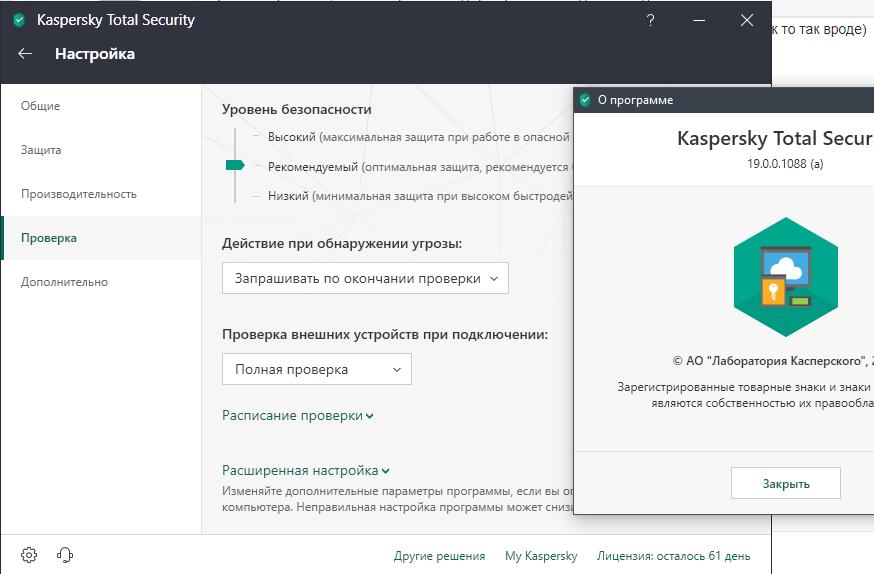Click the shield icon in О программе title
The height and width of the screenshot is (574, 874).
click(585, 100)
